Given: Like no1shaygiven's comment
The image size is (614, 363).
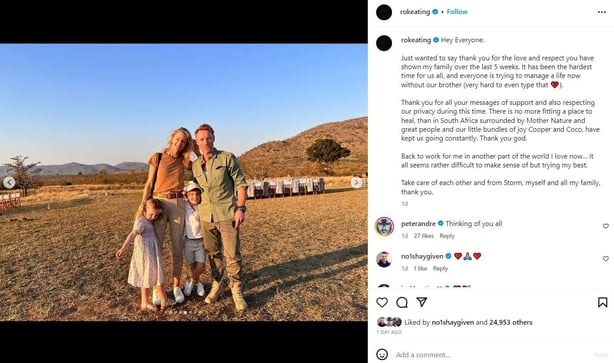Looking at the screenshot, I should 605,259.
